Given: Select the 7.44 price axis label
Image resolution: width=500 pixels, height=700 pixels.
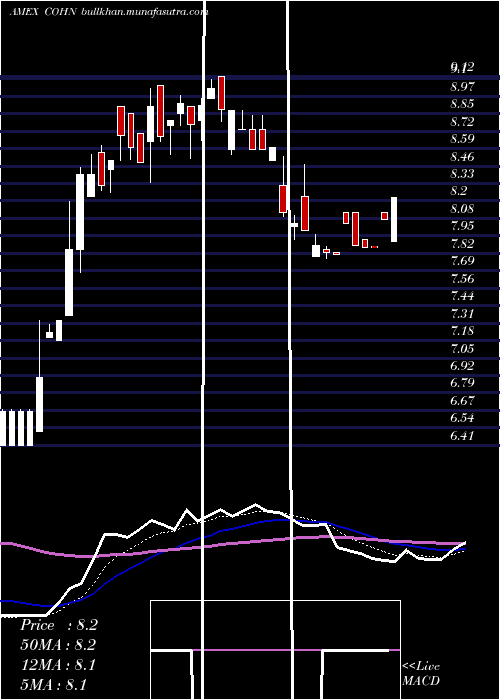Looking at the screenshot, I should (x=462, y=296).
